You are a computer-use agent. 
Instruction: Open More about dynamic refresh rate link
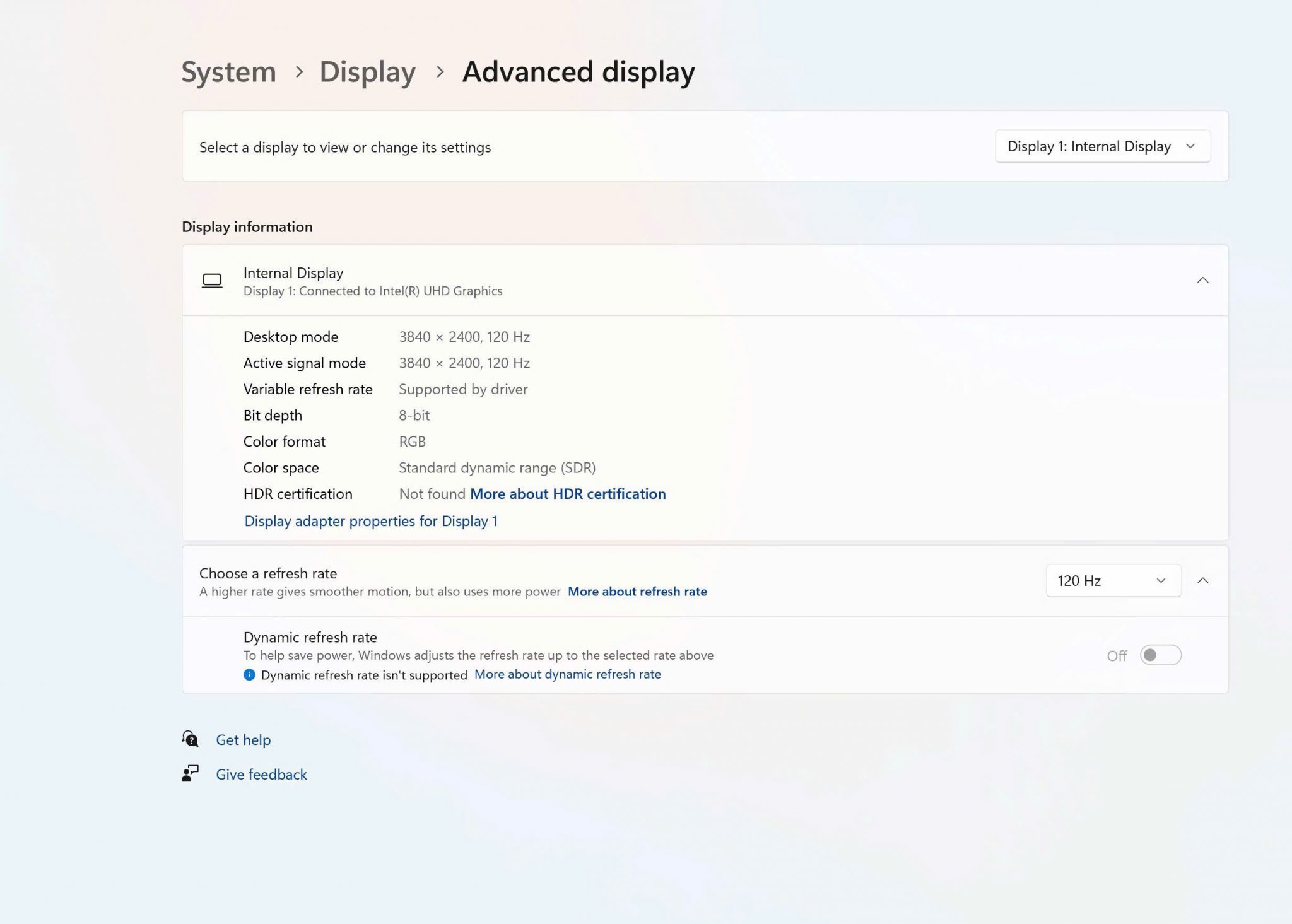pyautogui.click(x=567, y=674)
